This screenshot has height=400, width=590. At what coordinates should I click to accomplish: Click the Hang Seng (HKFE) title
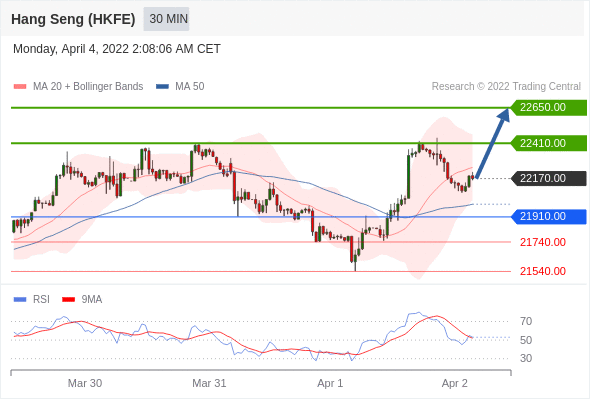pos(73,19)
